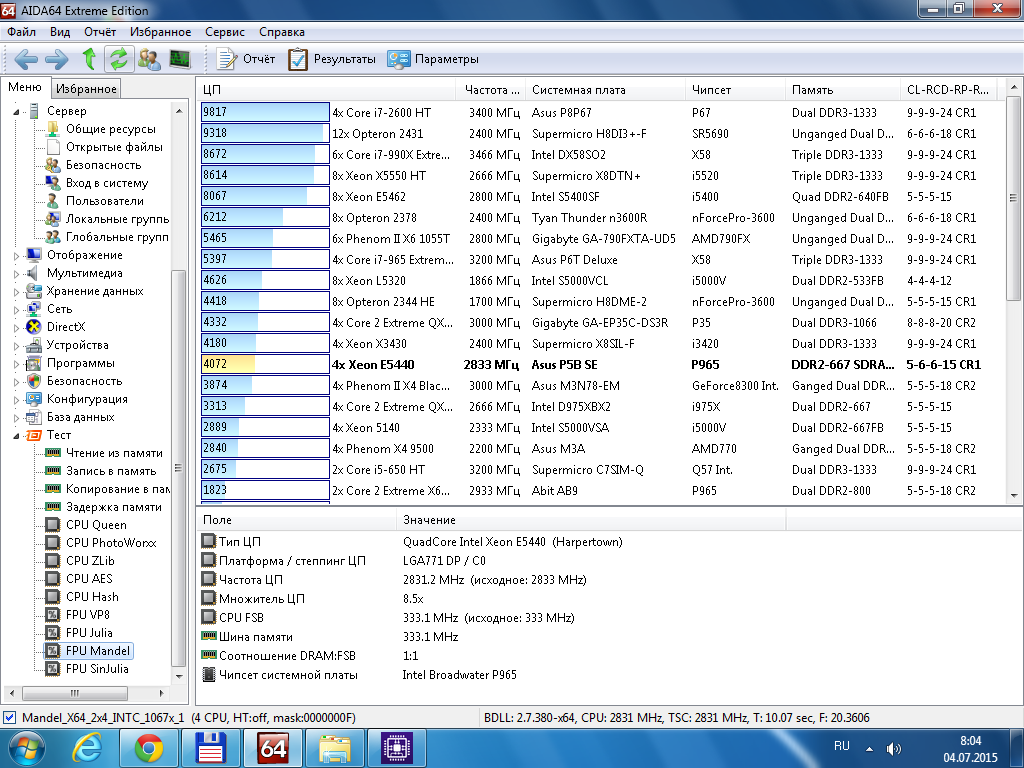Sort by the ЦП column header

[326, 89]
